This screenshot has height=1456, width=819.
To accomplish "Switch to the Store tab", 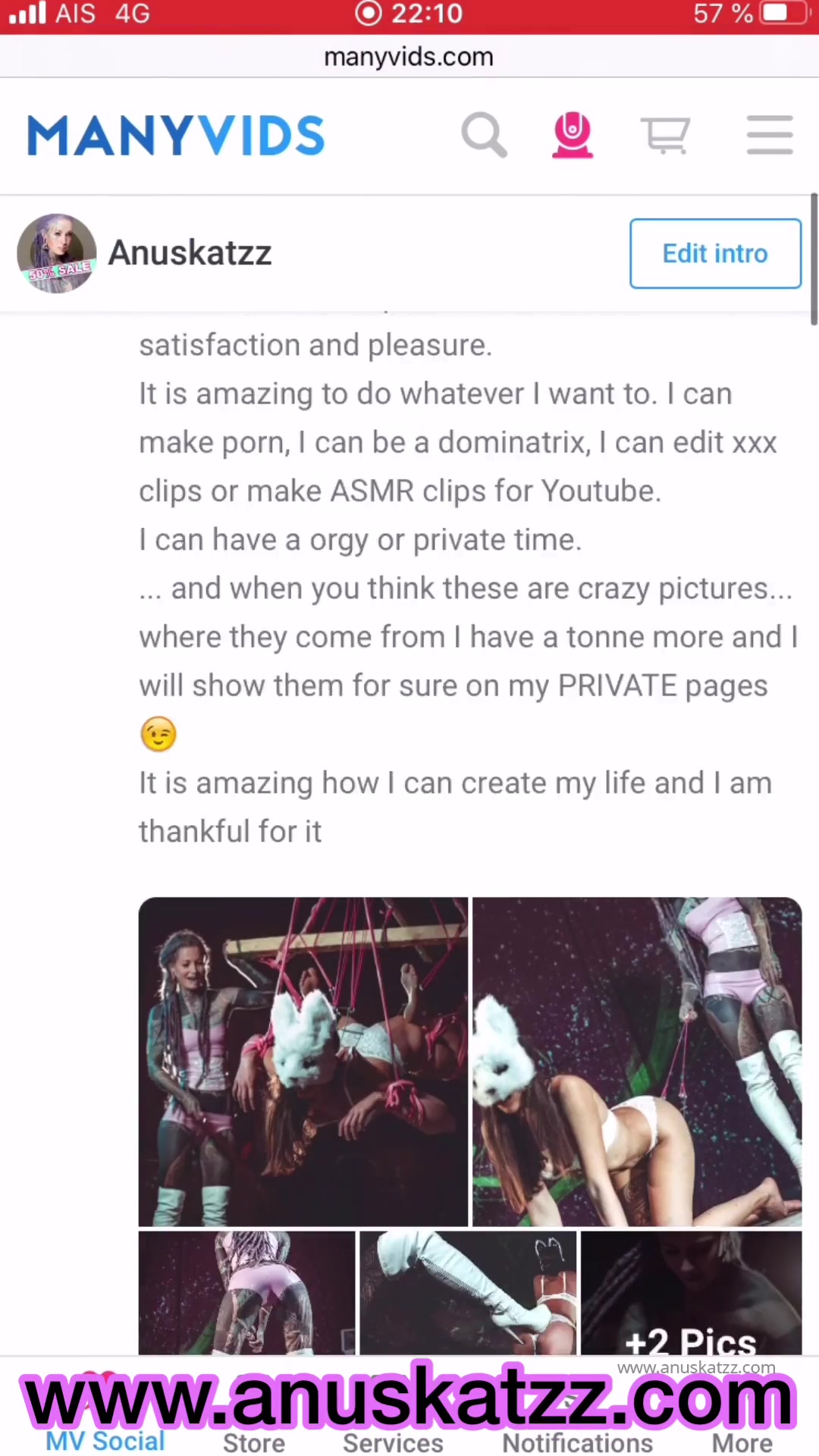I will point(254,1442).
